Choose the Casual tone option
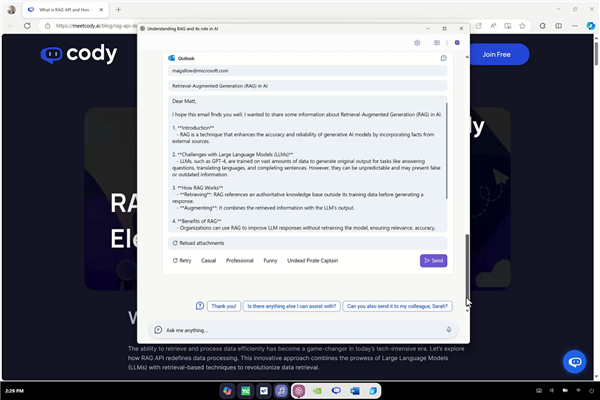Image resolution: width=600 pixels, height=400 pixels. [x=209, y=261]
